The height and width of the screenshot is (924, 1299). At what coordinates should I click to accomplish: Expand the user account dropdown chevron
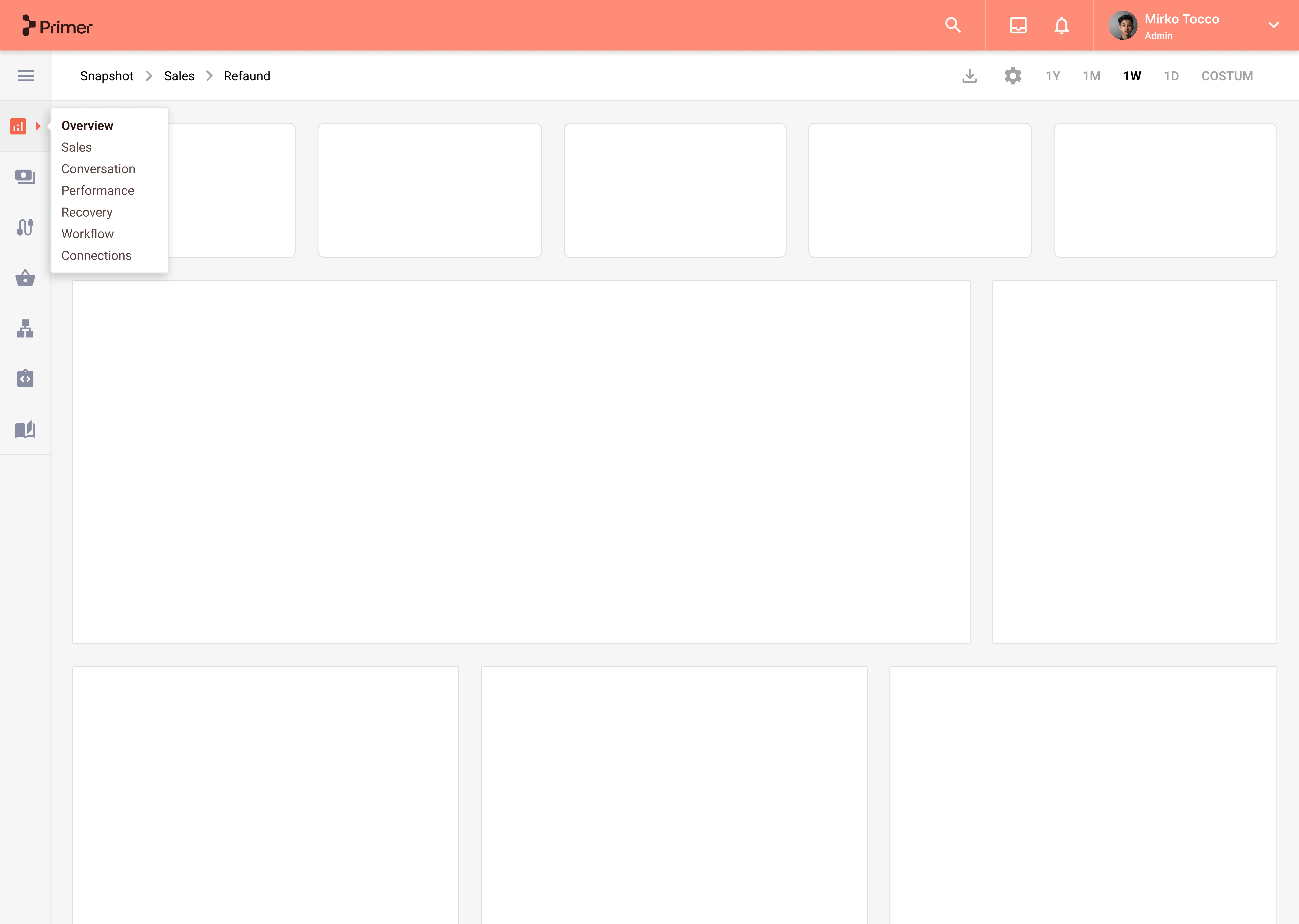point(1273,25)
